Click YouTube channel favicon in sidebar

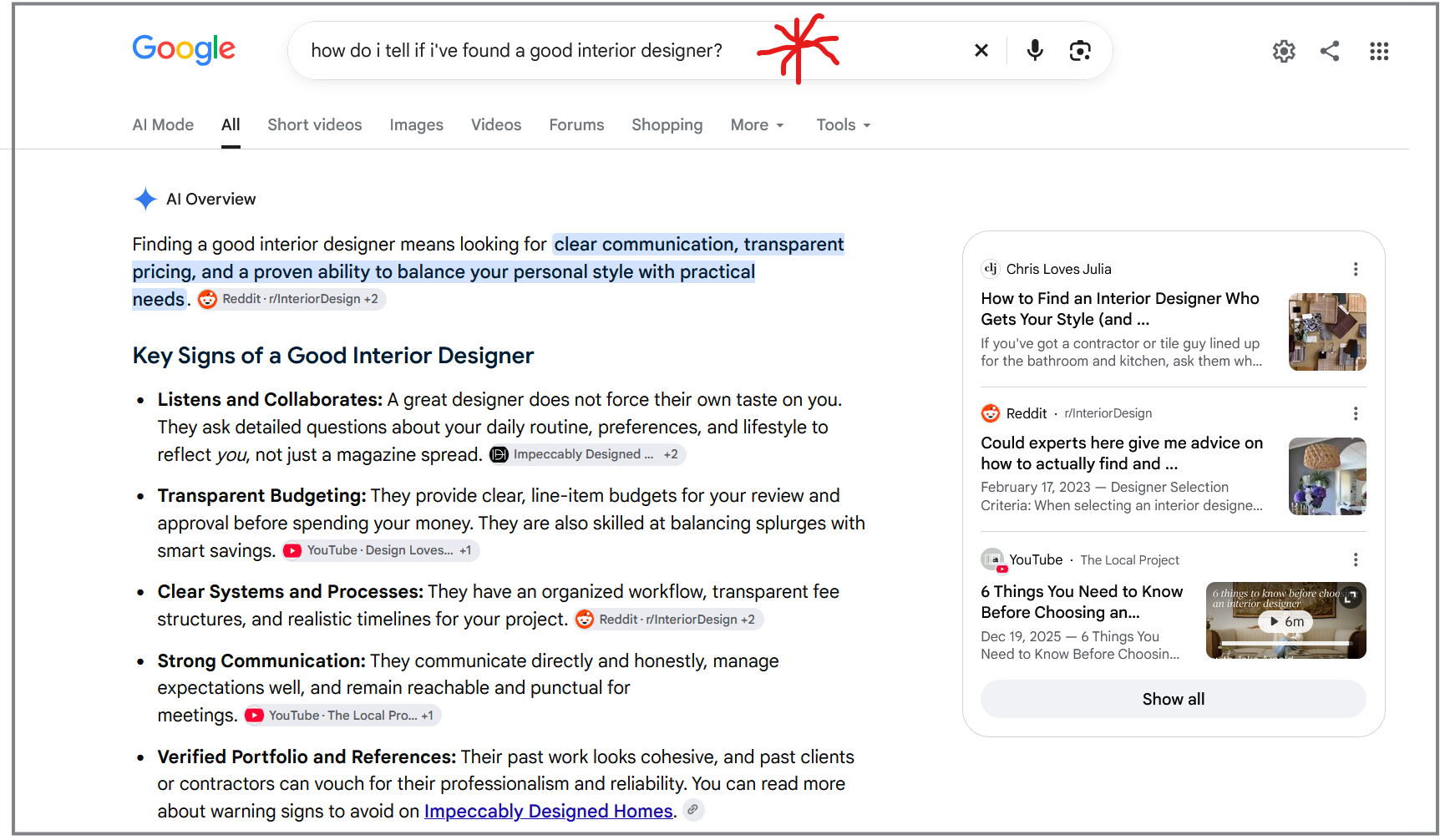993,559
